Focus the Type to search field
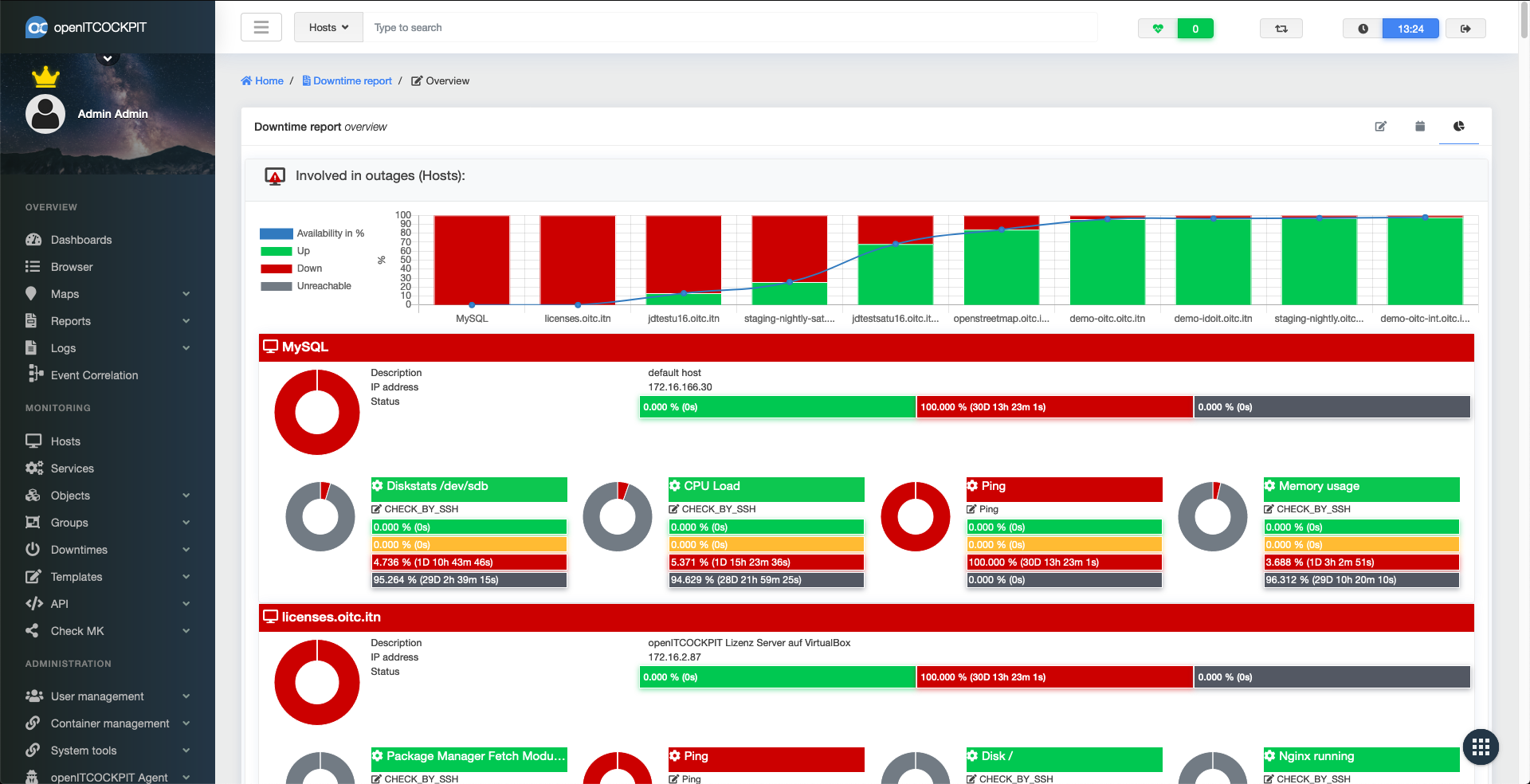Viewport: 1530px width, 784px height. click(730, 27)
